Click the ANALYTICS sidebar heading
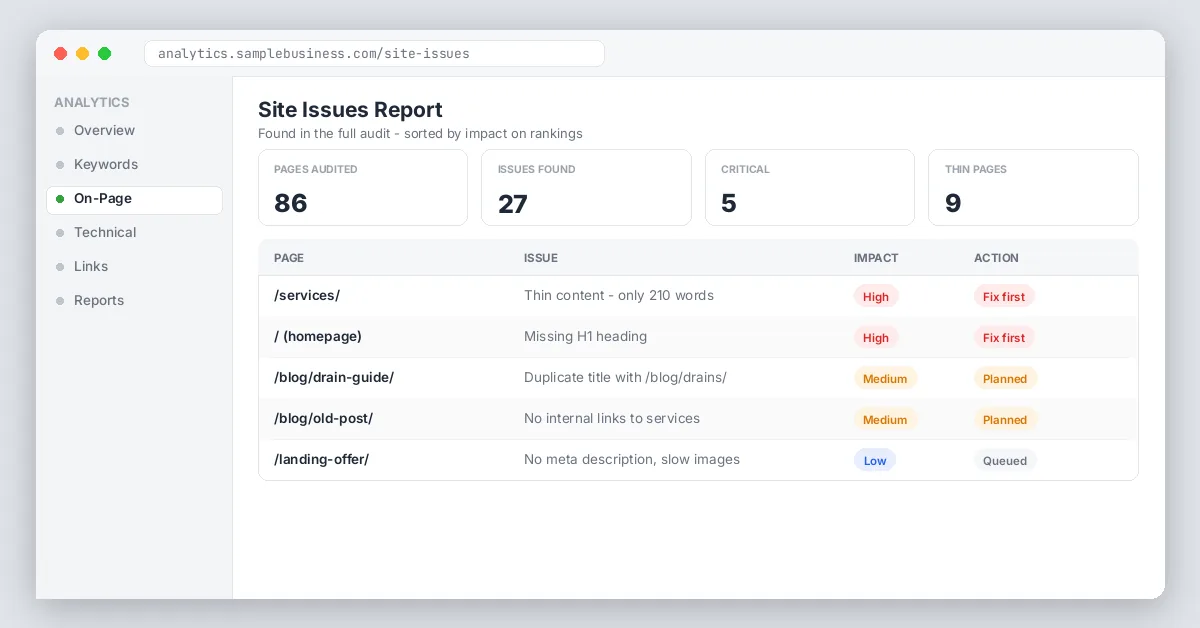The image size is (1200, 628). click(92, 102)
